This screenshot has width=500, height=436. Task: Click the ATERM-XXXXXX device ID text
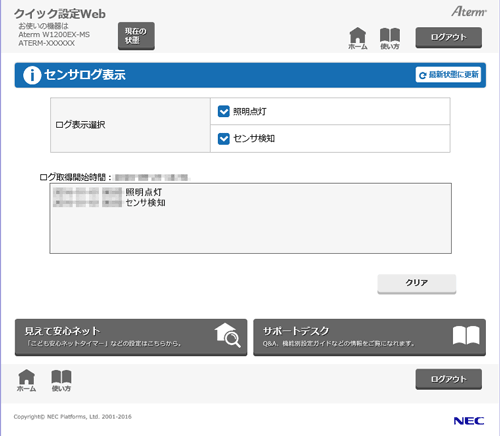click(47, 43)
